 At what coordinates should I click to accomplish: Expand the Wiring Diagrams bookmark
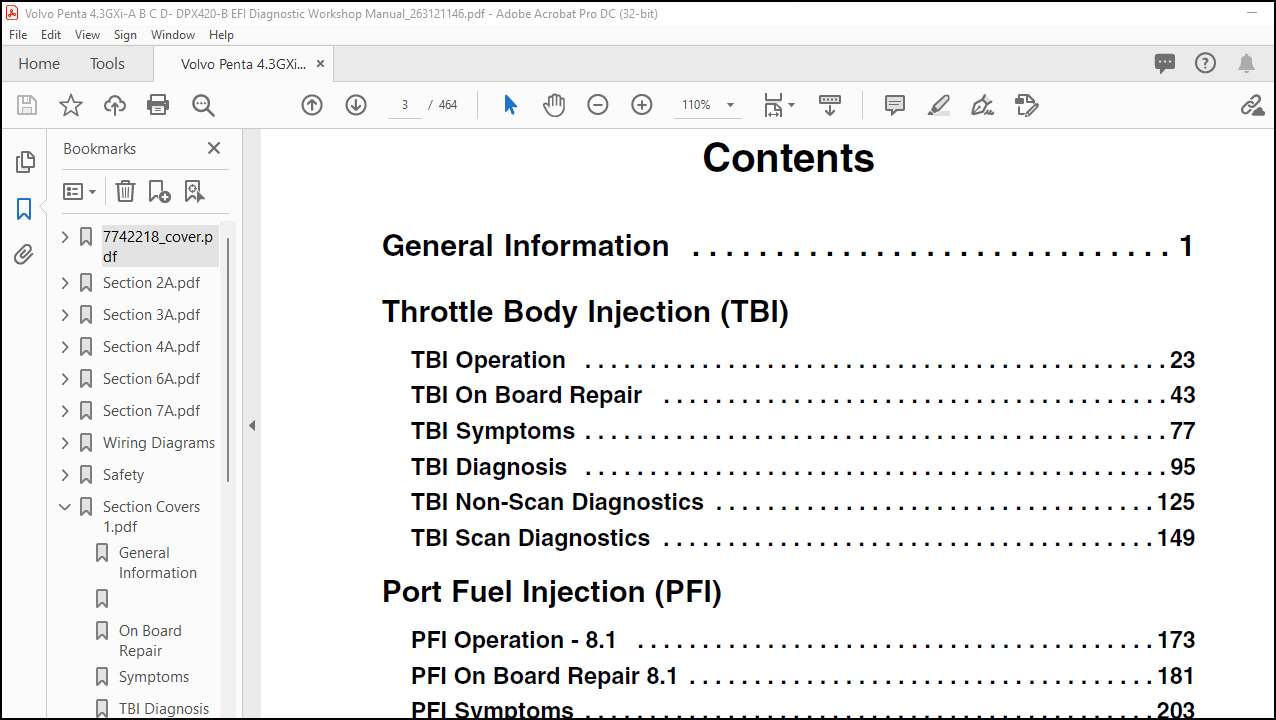pyautogui.click(x=65, y=443)
